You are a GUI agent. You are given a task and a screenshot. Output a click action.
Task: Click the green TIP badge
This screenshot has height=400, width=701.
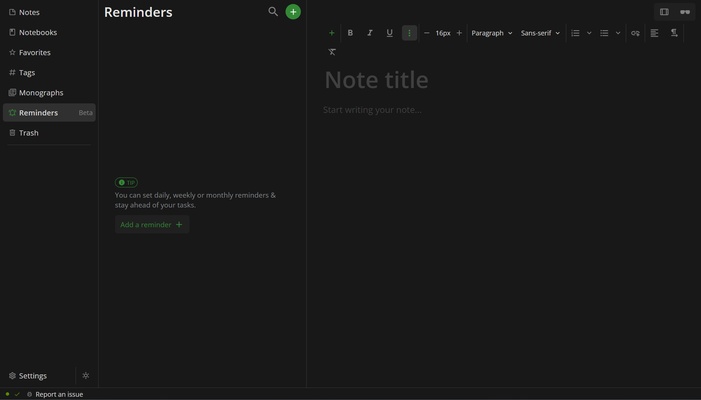[x=127, y=182]
